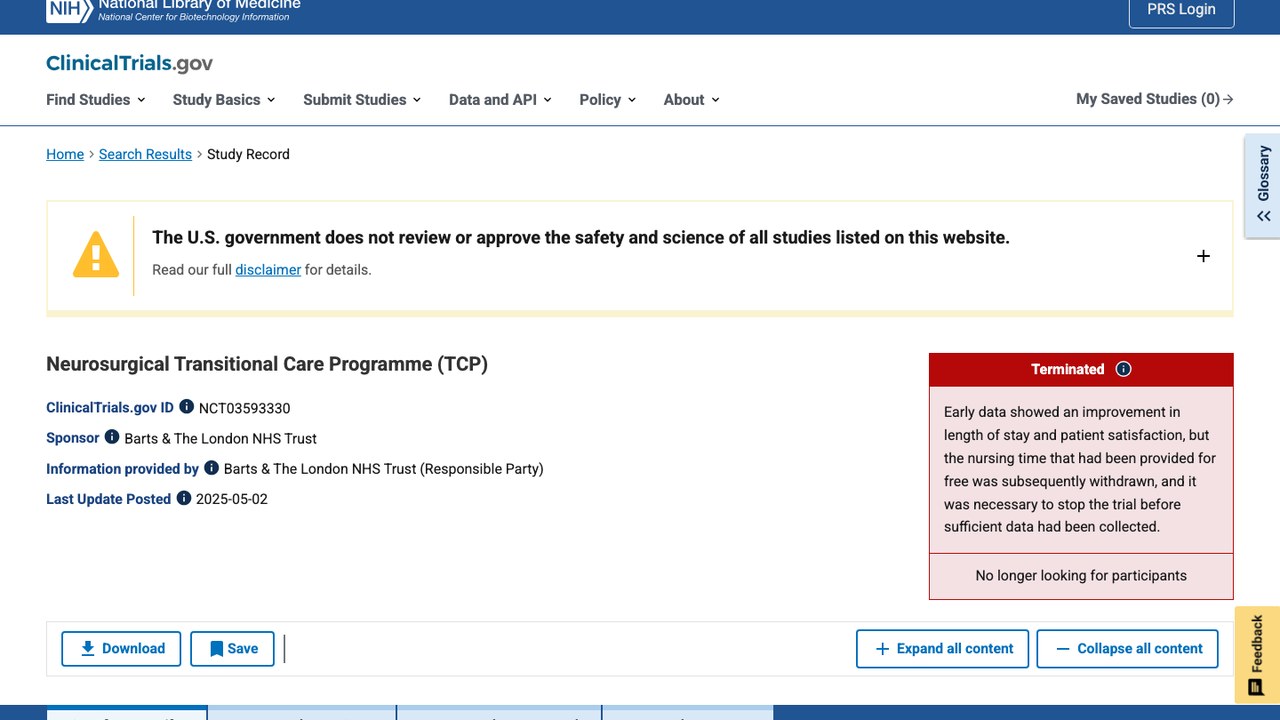Image resolution: width=1280 pixels, height=720 pixels.
Task: Go to My Saved Studies
Action: pyautogui.click(x=1155, y=99)
